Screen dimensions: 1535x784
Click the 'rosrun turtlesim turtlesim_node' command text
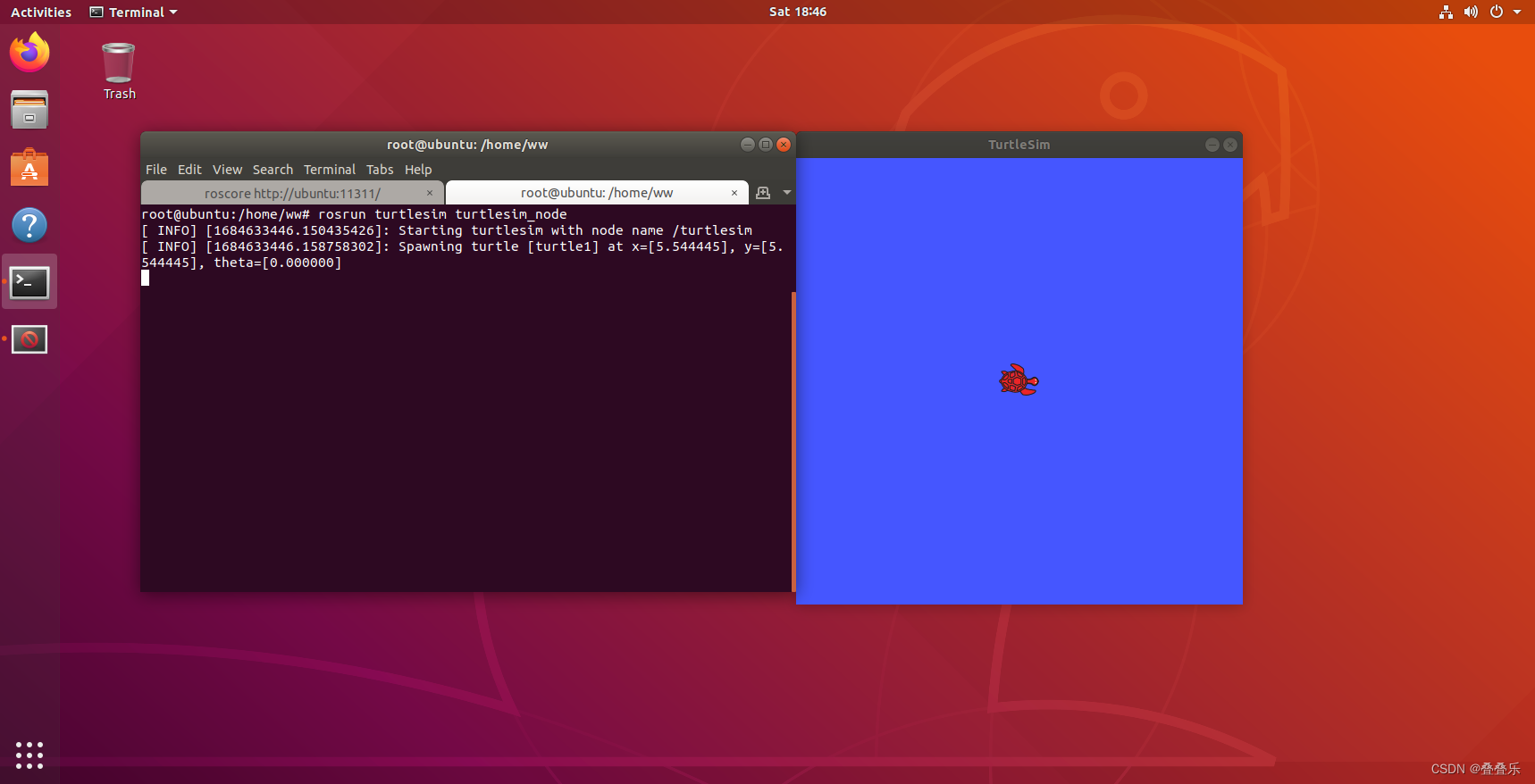pyautogui.click(x=442, y=214)
